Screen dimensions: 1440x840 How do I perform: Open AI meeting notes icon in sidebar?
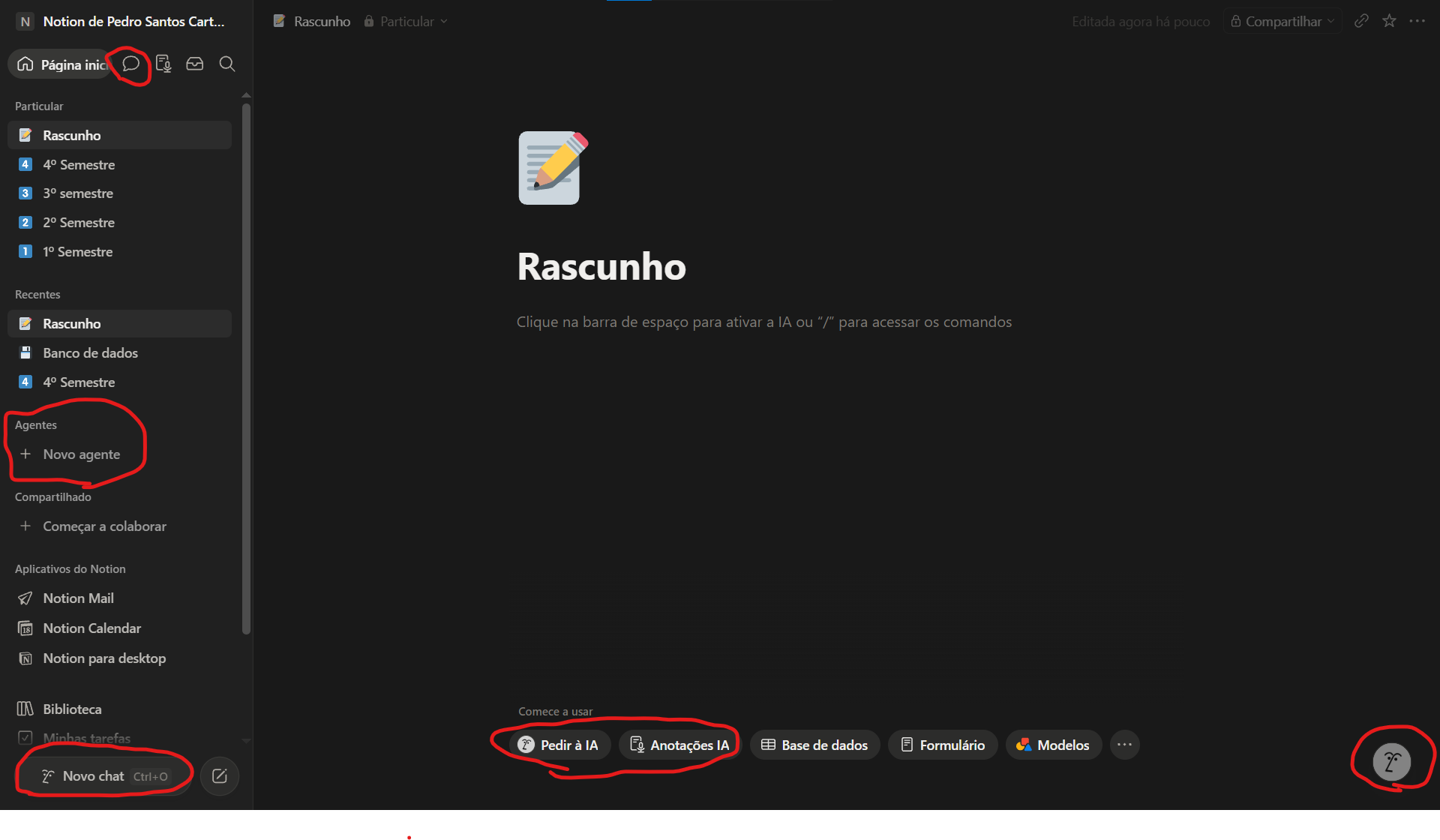[x=163, y=64]
